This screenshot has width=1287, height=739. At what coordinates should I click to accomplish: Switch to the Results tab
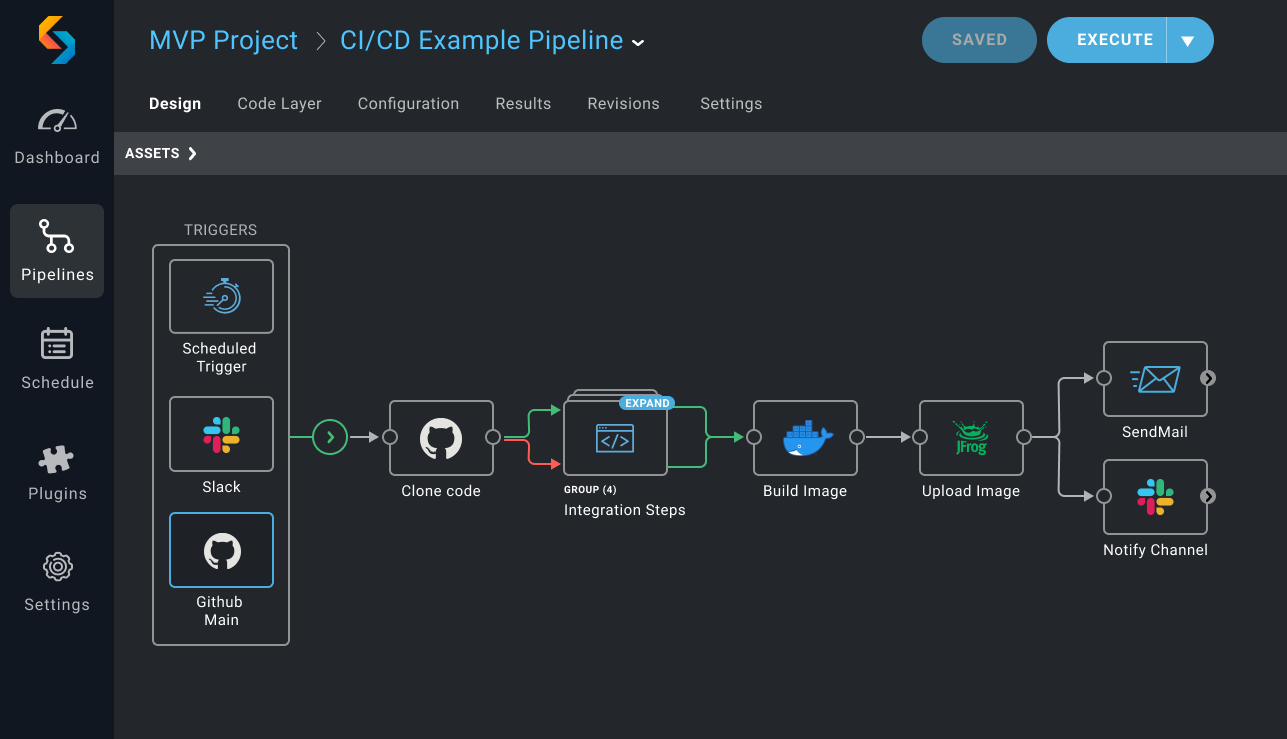tap(523, 104)
